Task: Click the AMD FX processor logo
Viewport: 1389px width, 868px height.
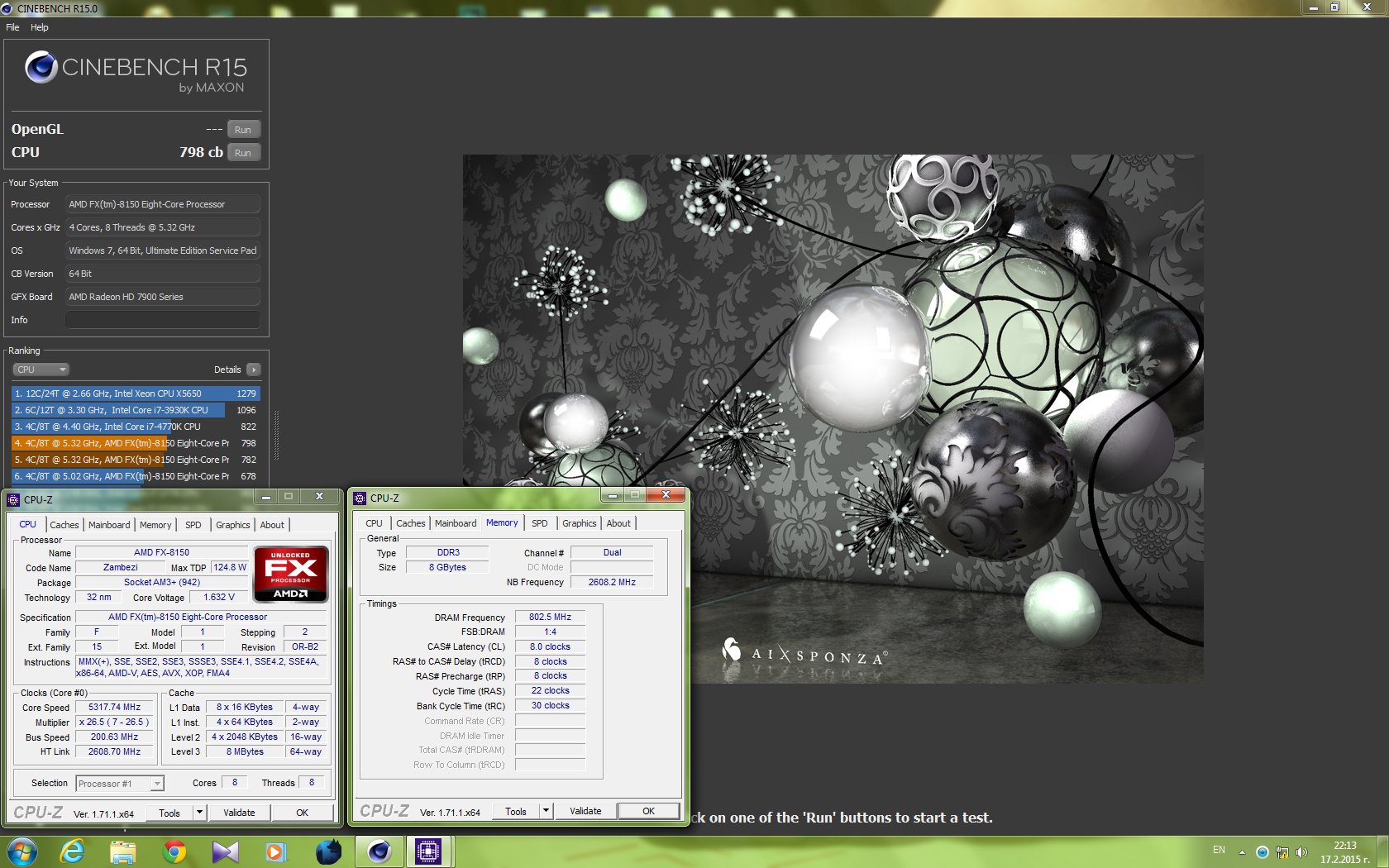Action: [x=291, y=574]
